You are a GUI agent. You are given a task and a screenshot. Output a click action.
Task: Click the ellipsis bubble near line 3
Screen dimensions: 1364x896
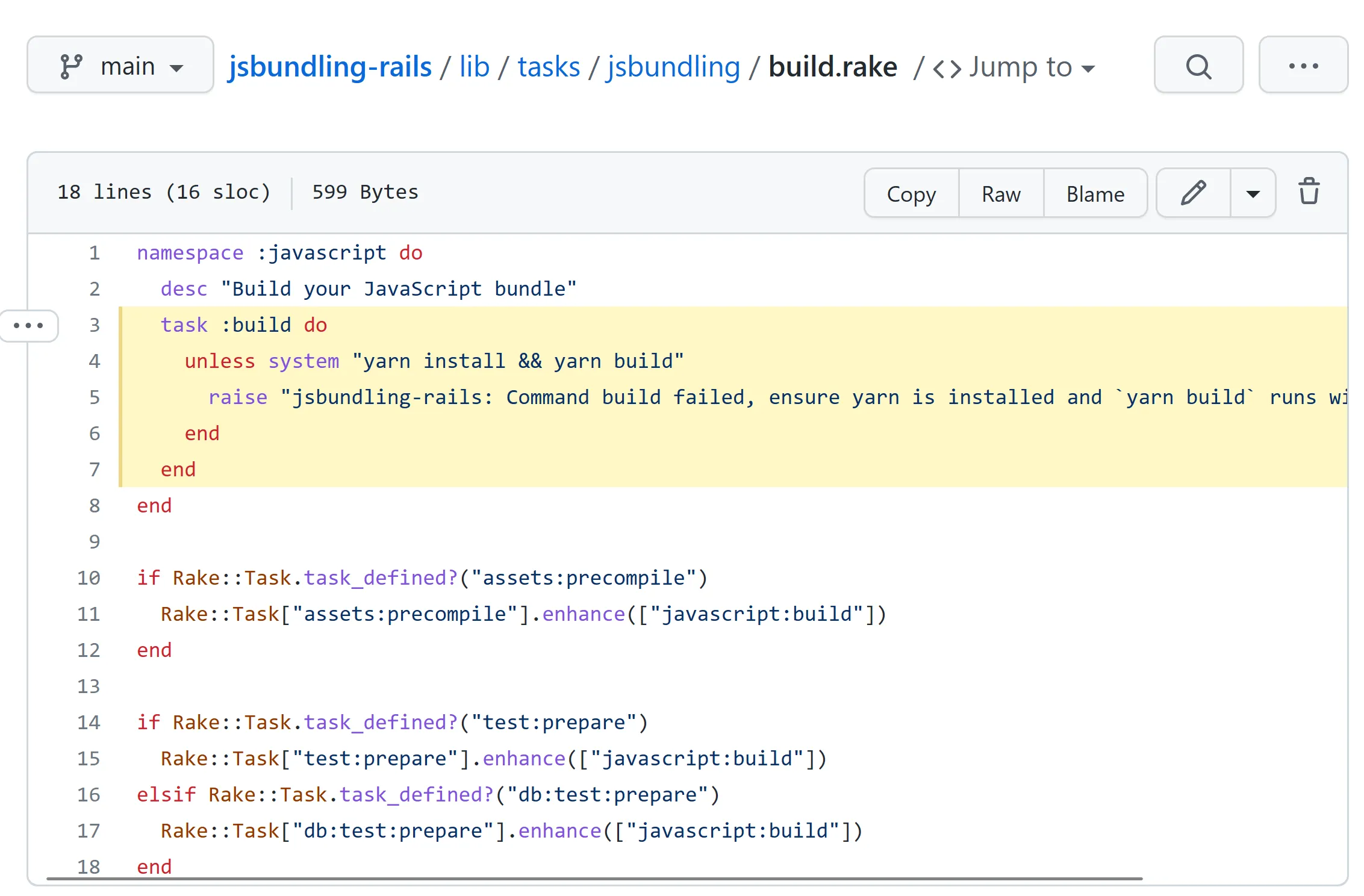(x=29, y=326)
